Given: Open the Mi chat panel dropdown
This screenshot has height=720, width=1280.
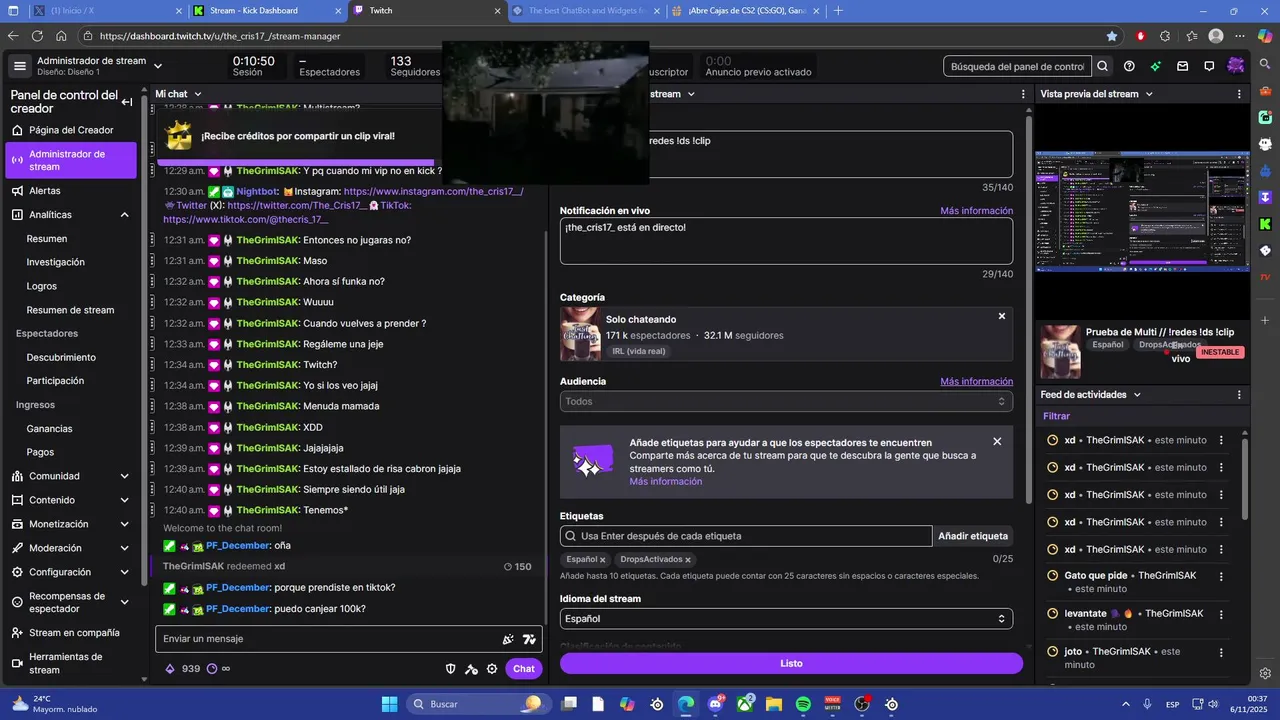Looking at the screenshot, I should coord(198,94).
